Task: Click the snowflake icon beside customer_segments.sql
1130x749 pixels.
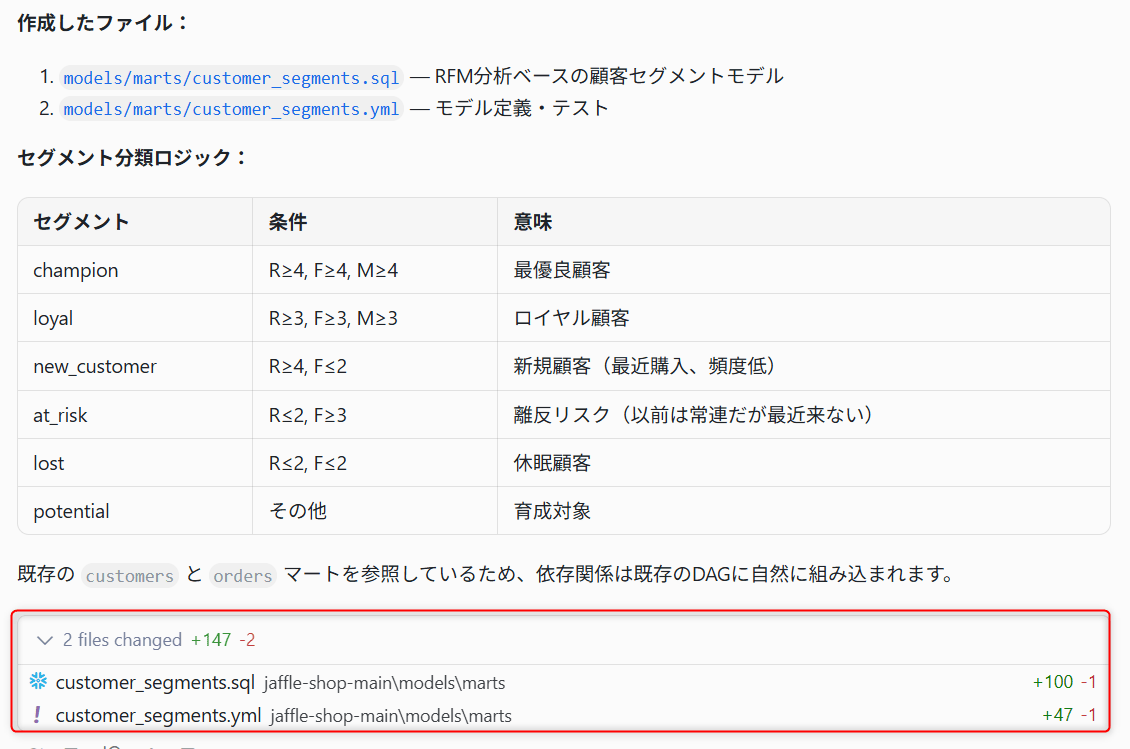Action: pos(38,681)
